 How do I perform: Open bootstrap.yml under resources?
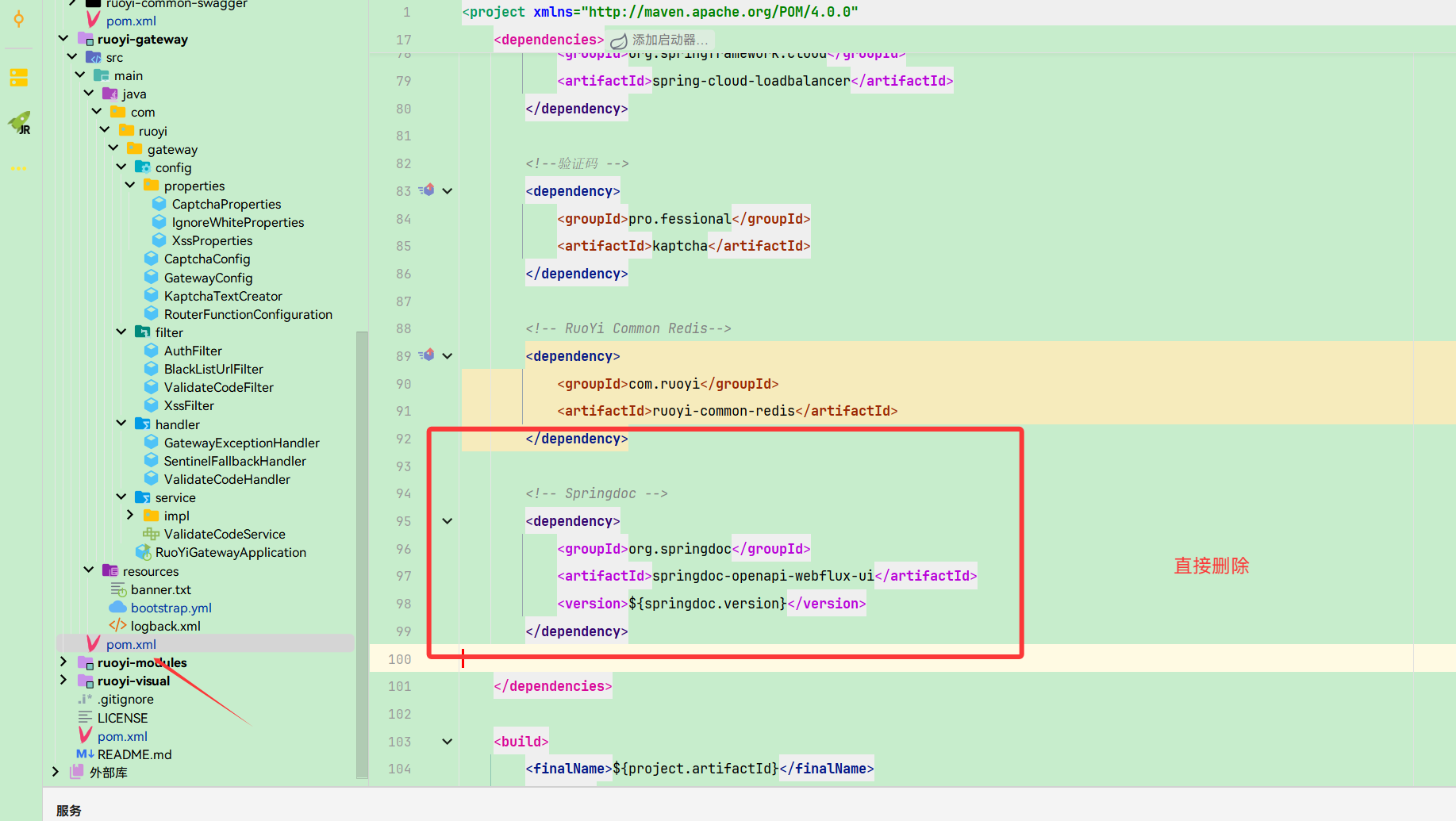coord(171,608)
